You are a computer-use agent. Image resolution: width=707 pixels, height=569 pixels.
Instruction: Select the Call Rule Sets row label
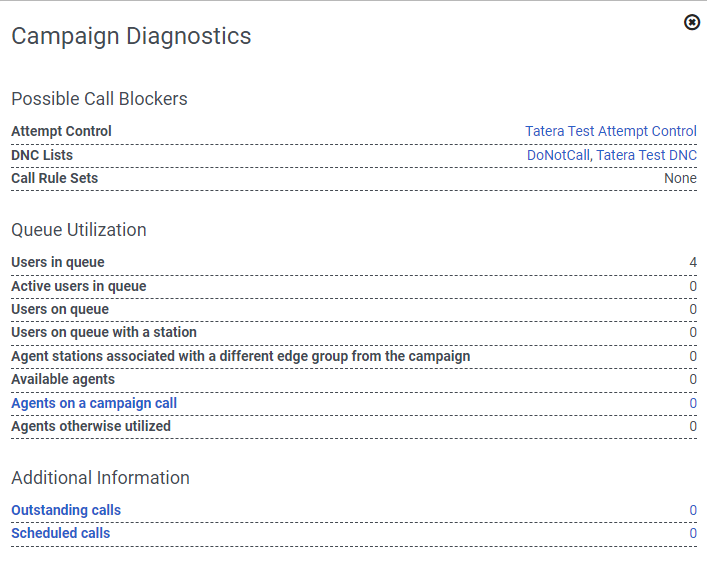(55, 178)
